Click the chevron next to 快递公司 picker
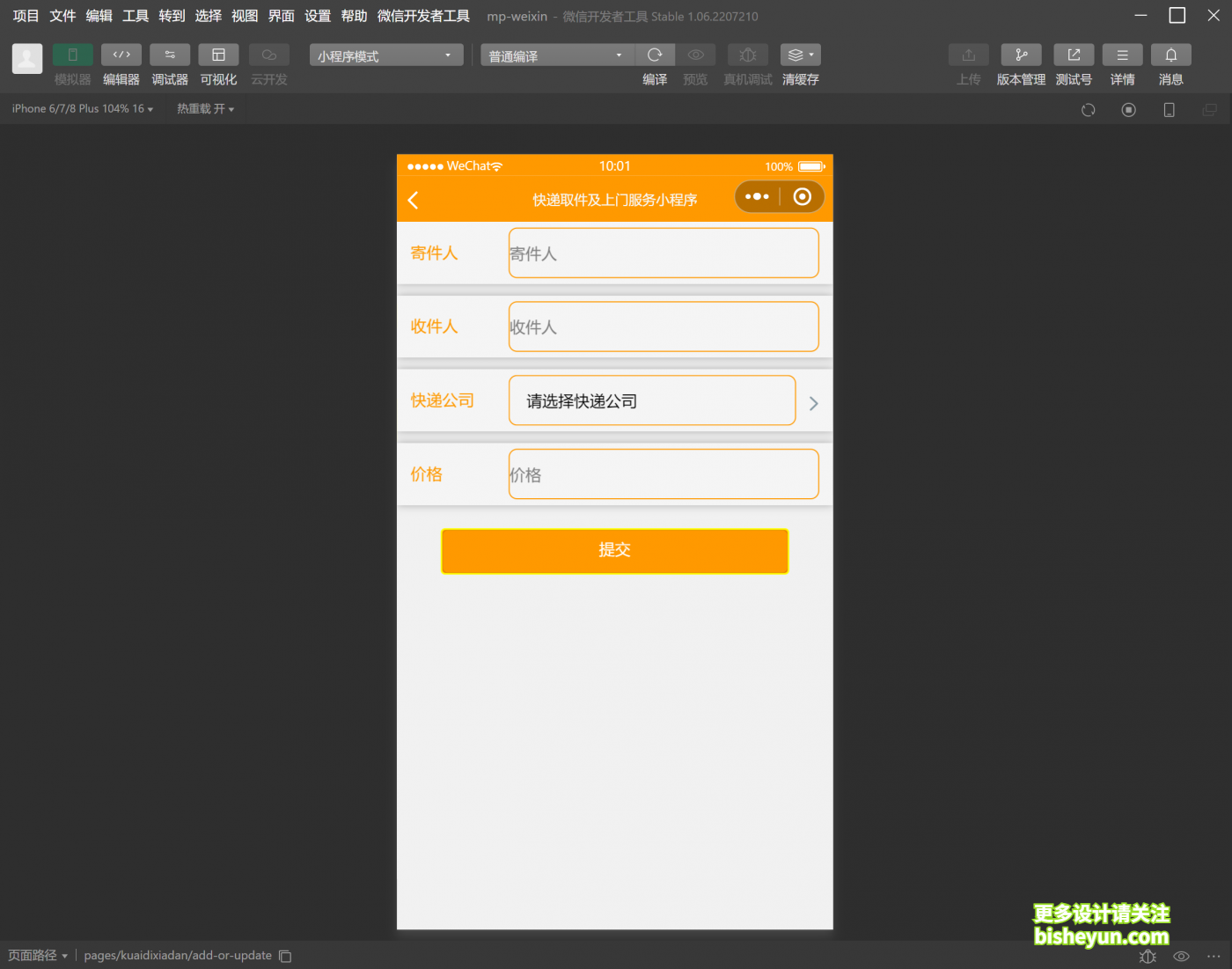Viewport: 1232px width, 969px height. [x=814, y=403]
